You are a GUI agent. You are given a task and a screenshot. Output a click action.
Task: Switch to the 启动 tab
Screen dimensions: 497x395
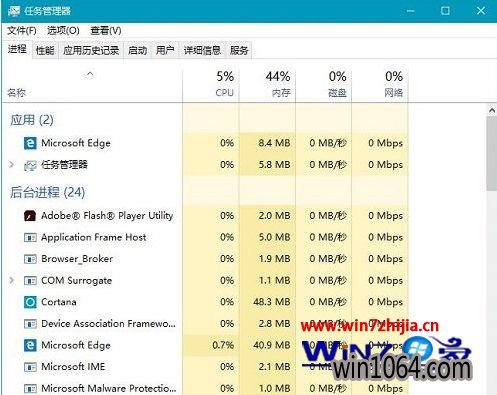pyautogui.click(x=137, y=50)
